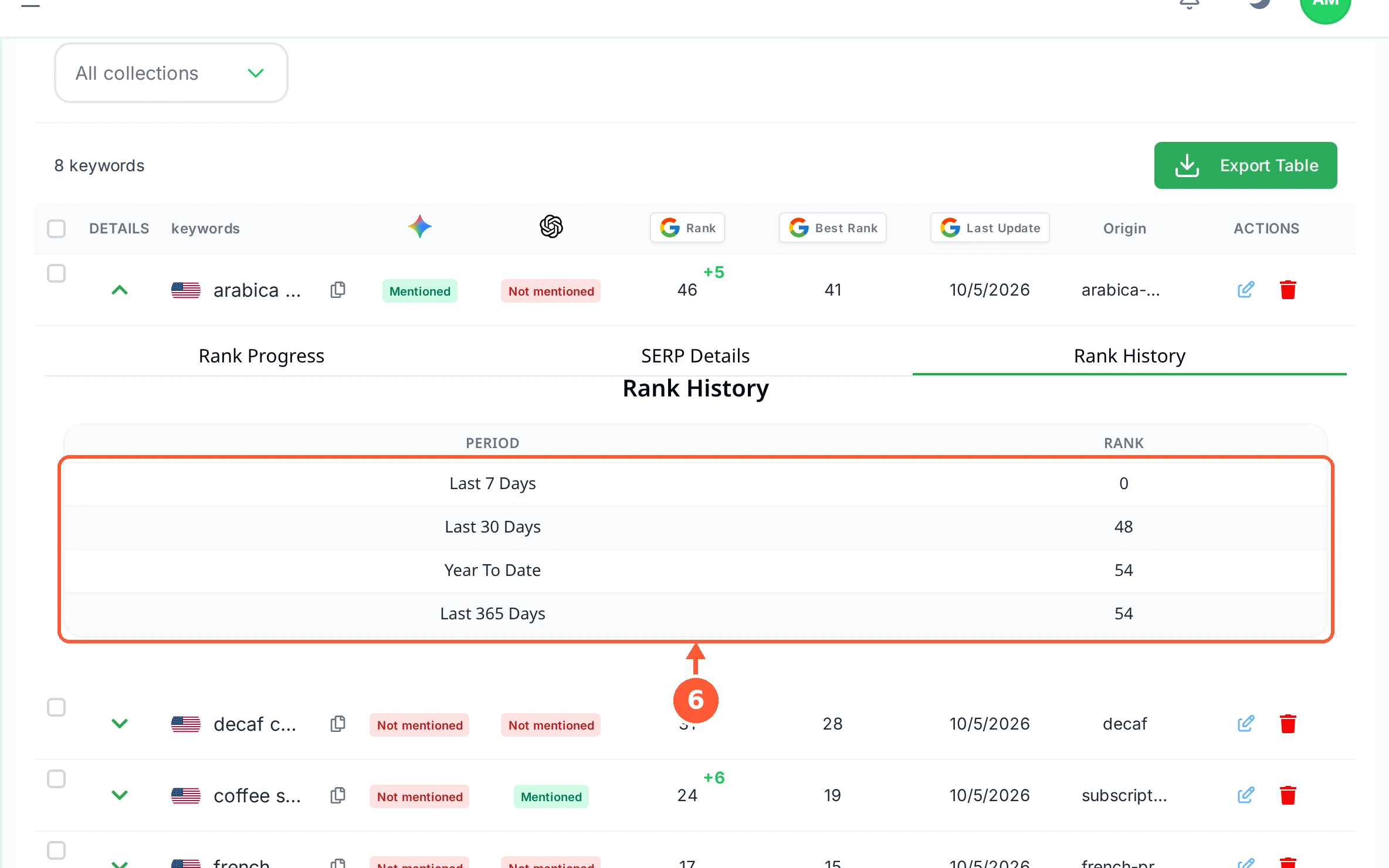Click the subscript... origin cell
Viewport: 1389px width, 868px height.
[x=1124, y=795]
